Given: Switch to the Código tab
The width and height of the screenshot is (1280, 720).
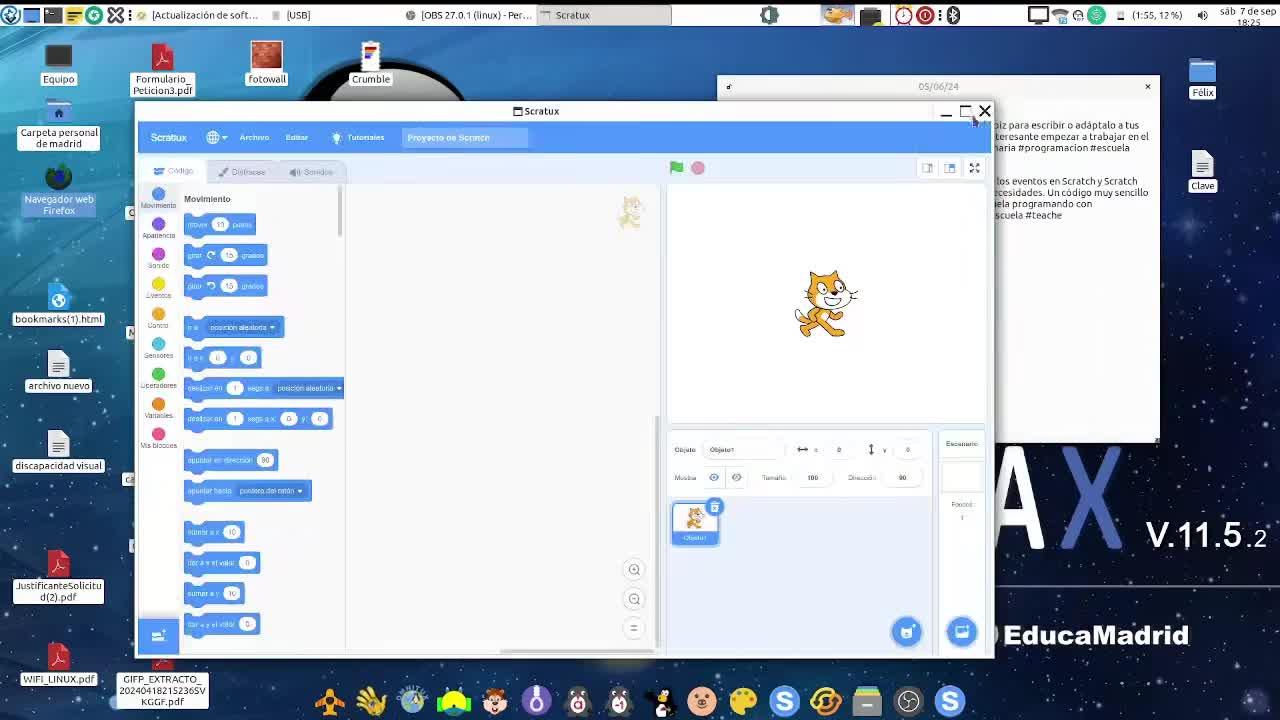Looking at the screenshot, I should tap(174, 172).
